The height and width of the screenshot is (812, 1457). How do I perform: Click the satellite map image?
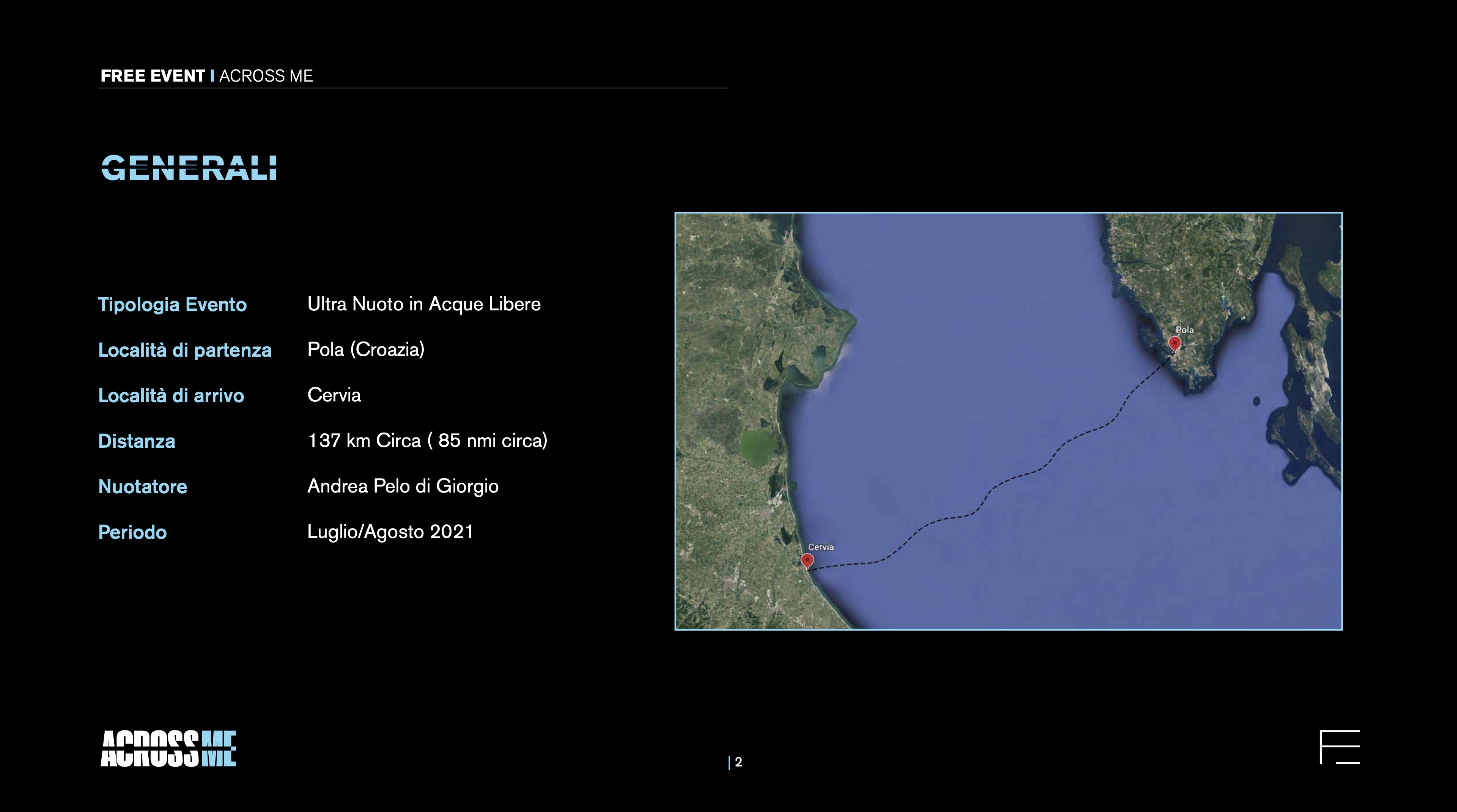(1009, 421)
